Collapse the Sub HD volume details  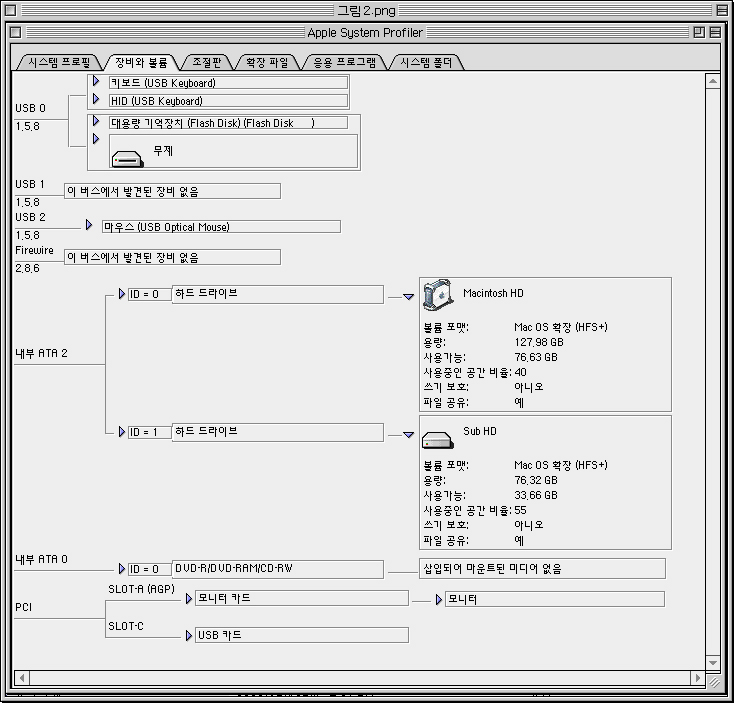click(408, 434)
